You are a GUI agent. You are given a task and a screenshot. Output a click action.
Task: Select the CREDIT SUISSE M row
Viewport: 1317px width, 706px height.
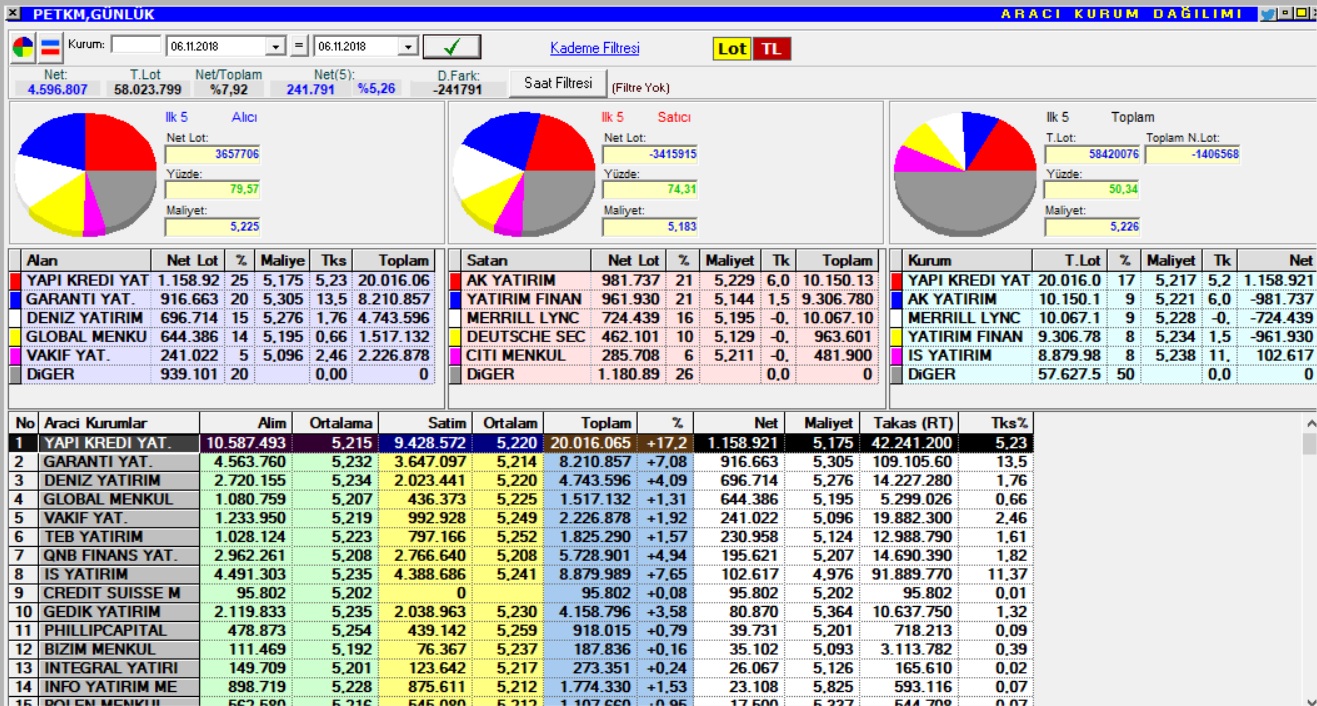coord(520,593)
